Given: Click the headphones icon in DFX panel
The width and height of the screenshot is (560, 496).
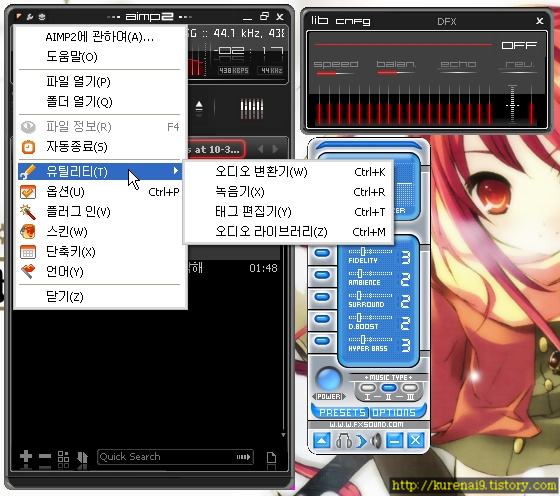Looking at the screenshot, I should click(x=344, y=441).
